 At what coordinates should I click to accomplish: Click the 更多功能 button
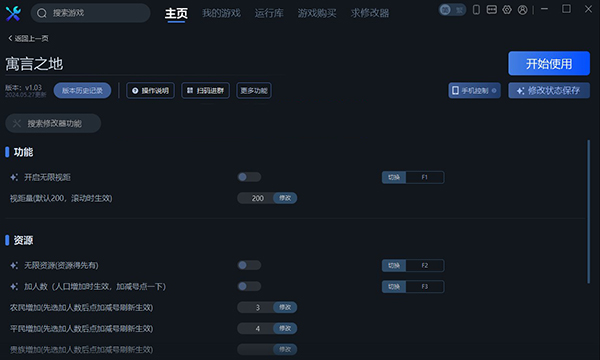254,91
